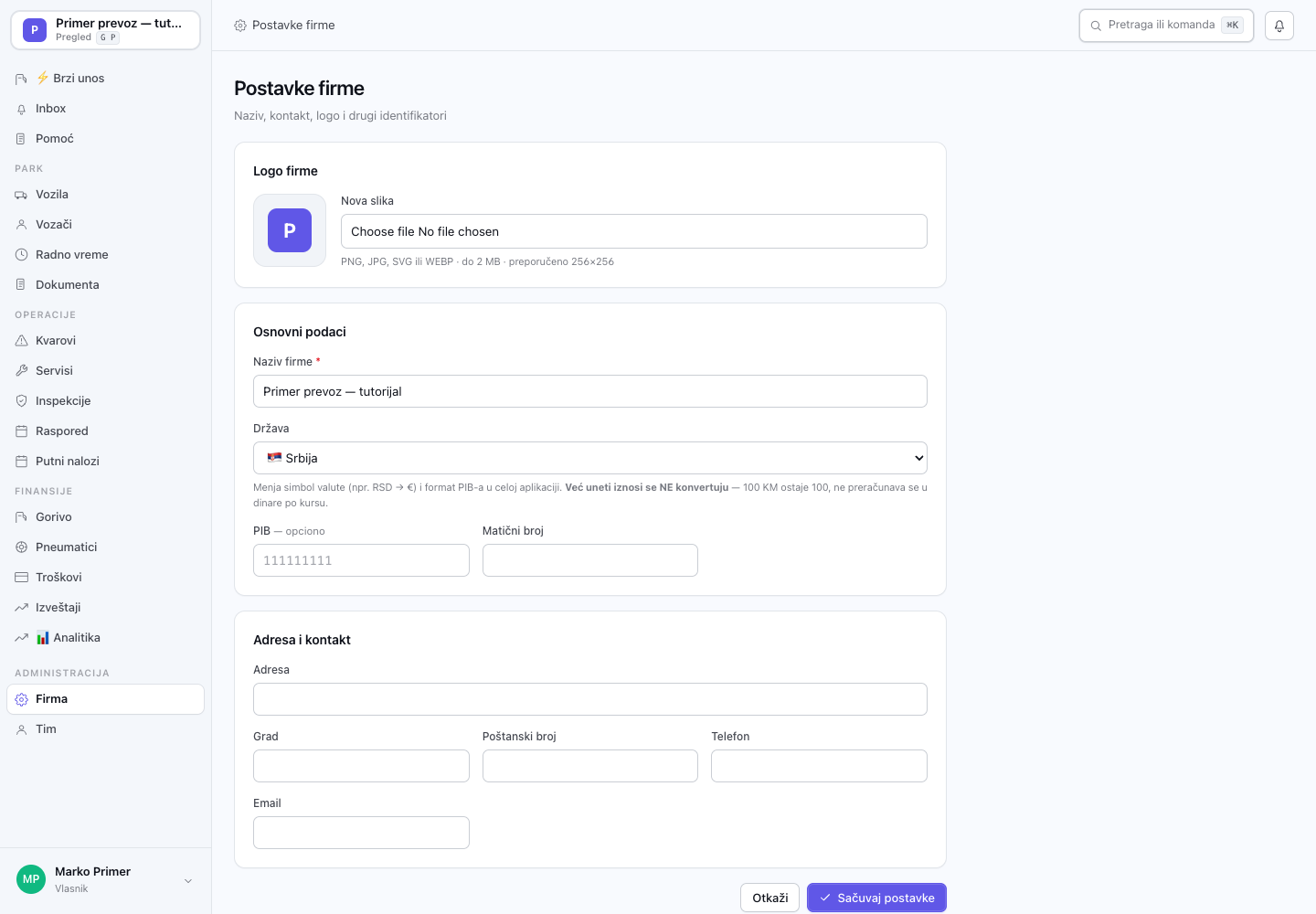
Task: Click the Matični broj input field
Action: (590, 560)
